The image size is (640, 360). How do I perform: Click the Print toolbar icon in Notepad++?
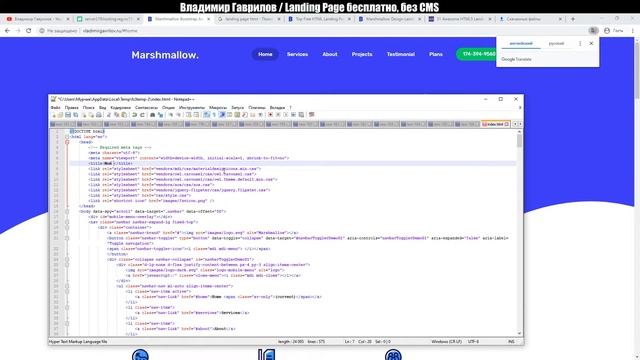(99, 115)
